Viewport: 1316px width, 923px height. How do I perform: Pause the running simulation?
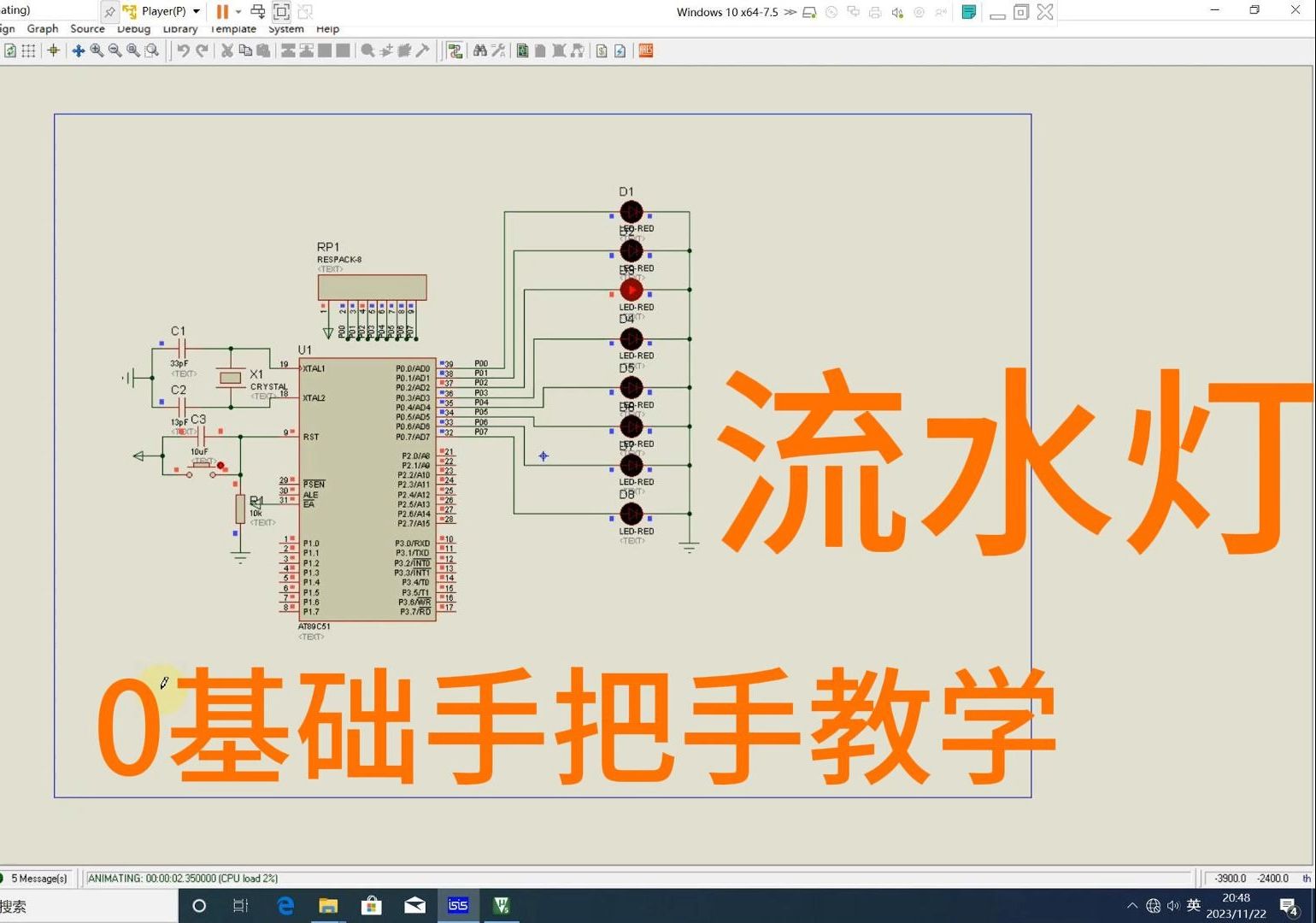point(222,12)
